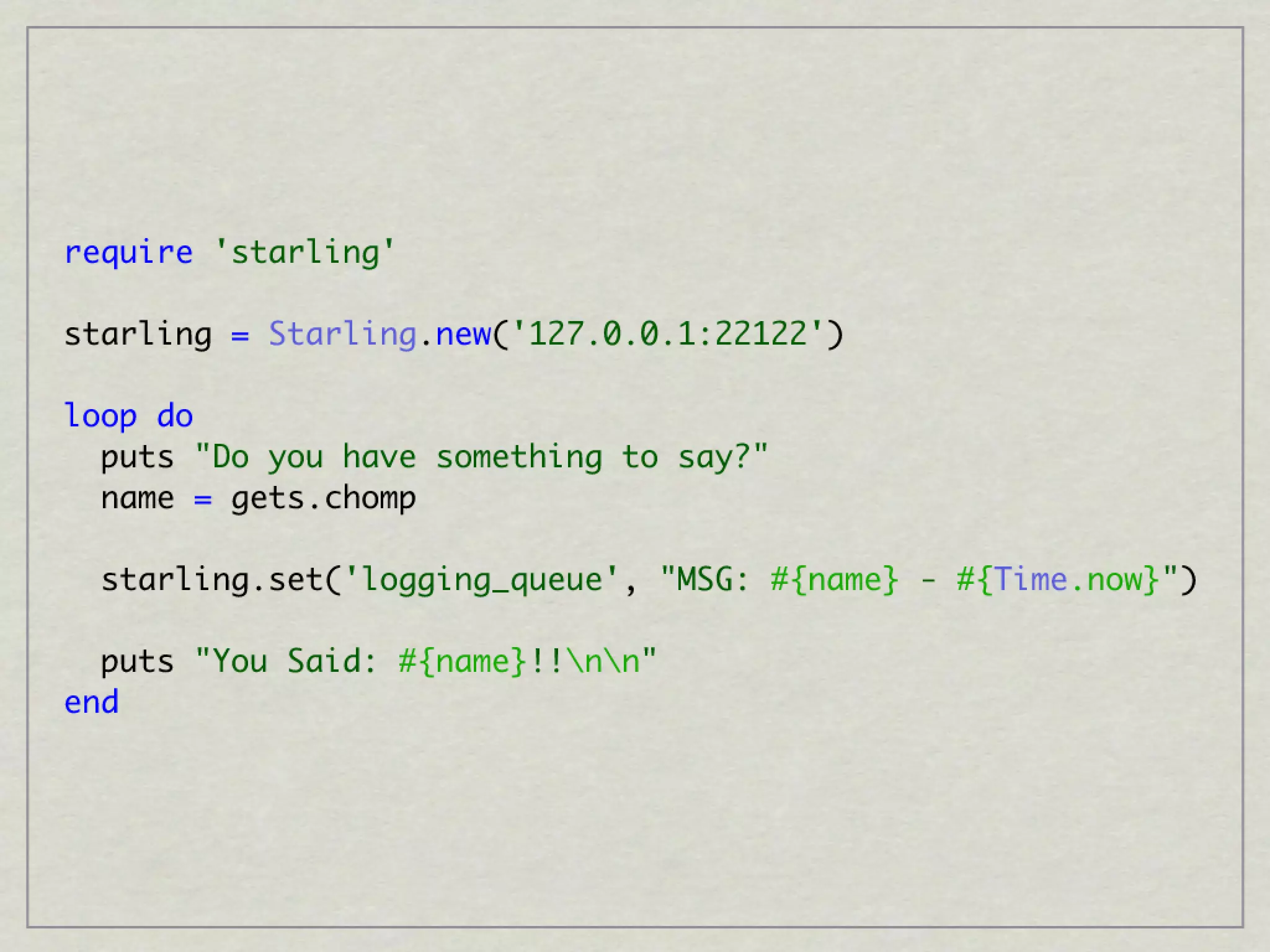Click the '#{name}' interpolation in set line

[834, 580]
